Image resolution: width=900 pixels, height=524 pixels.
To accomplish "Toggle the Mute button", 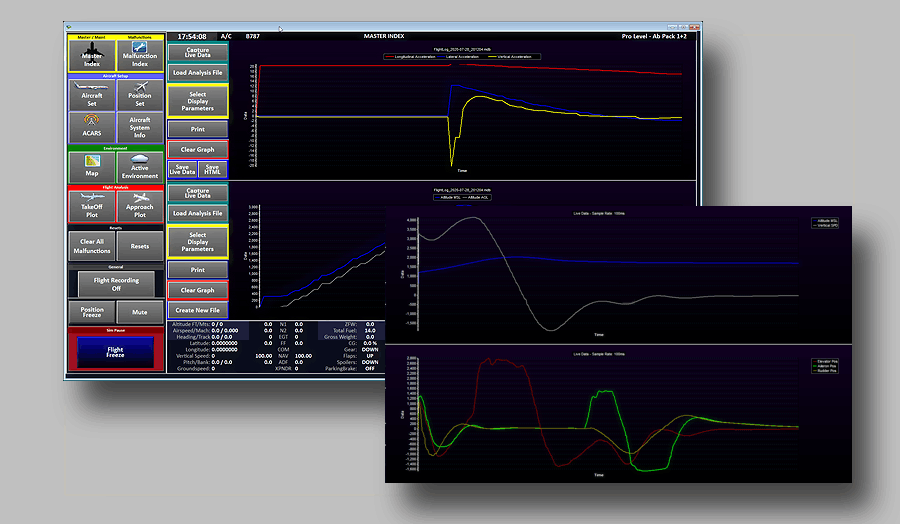I will pos(140,312).
